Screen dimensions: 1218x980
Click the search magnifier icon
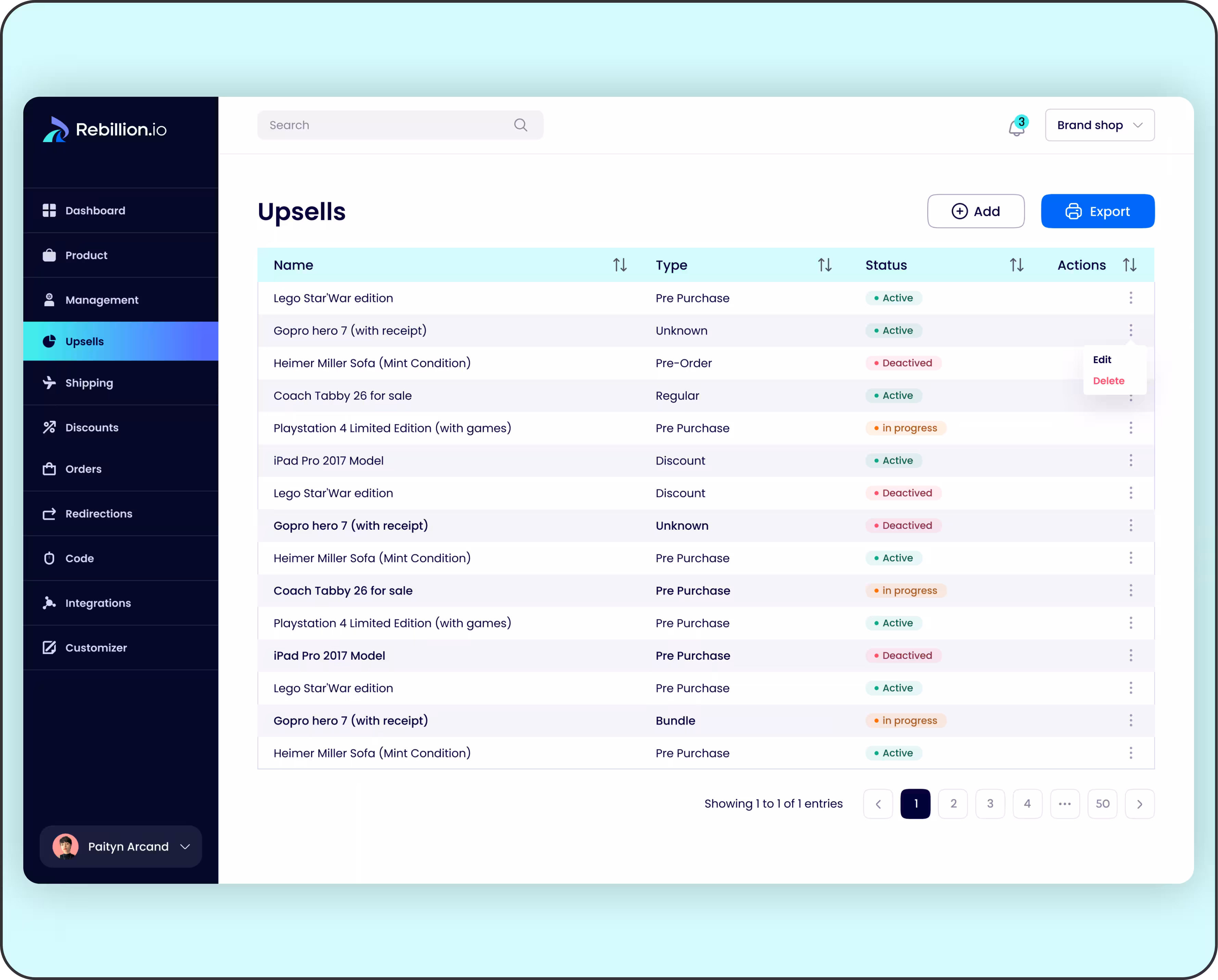pos(520,125)
